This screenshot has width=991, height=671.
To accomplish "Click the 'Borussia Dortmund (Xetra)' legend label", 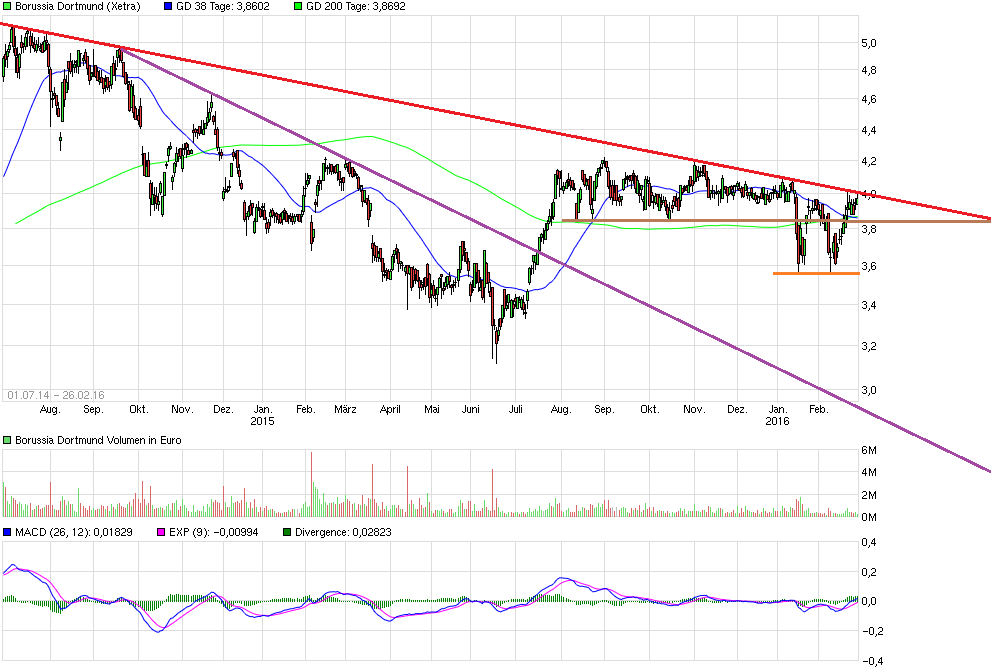I will (x=78, y=6).
